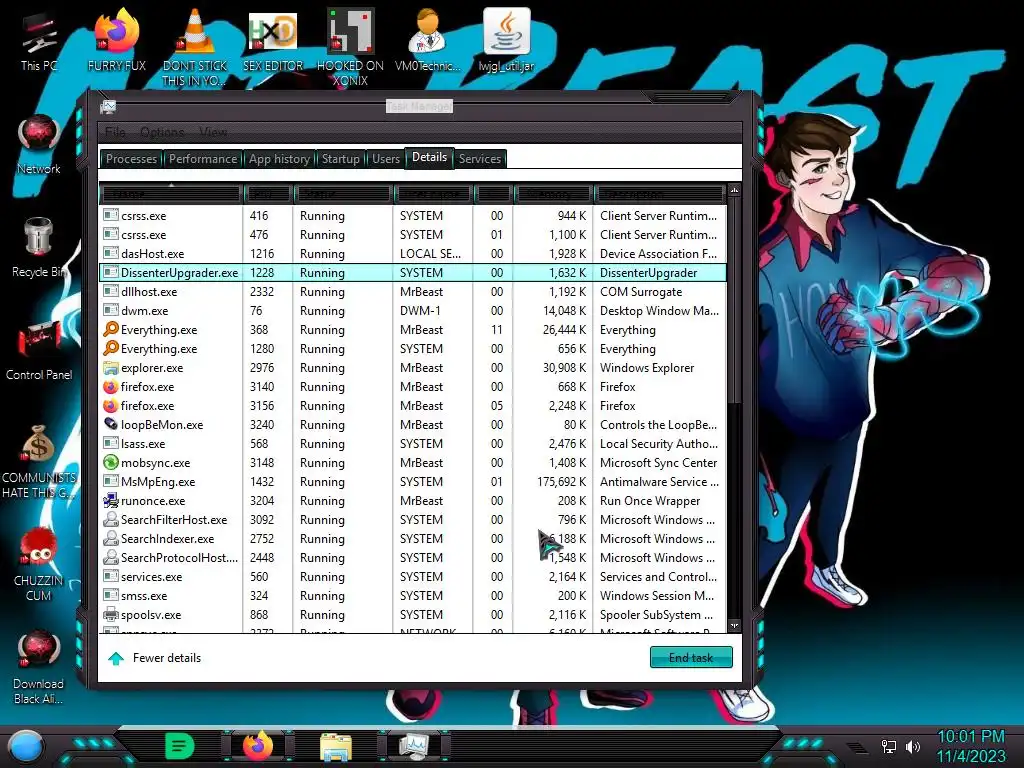Select the smss.exe process
Viewport: 1024px width, 768px height.
[x=413, y=596]
